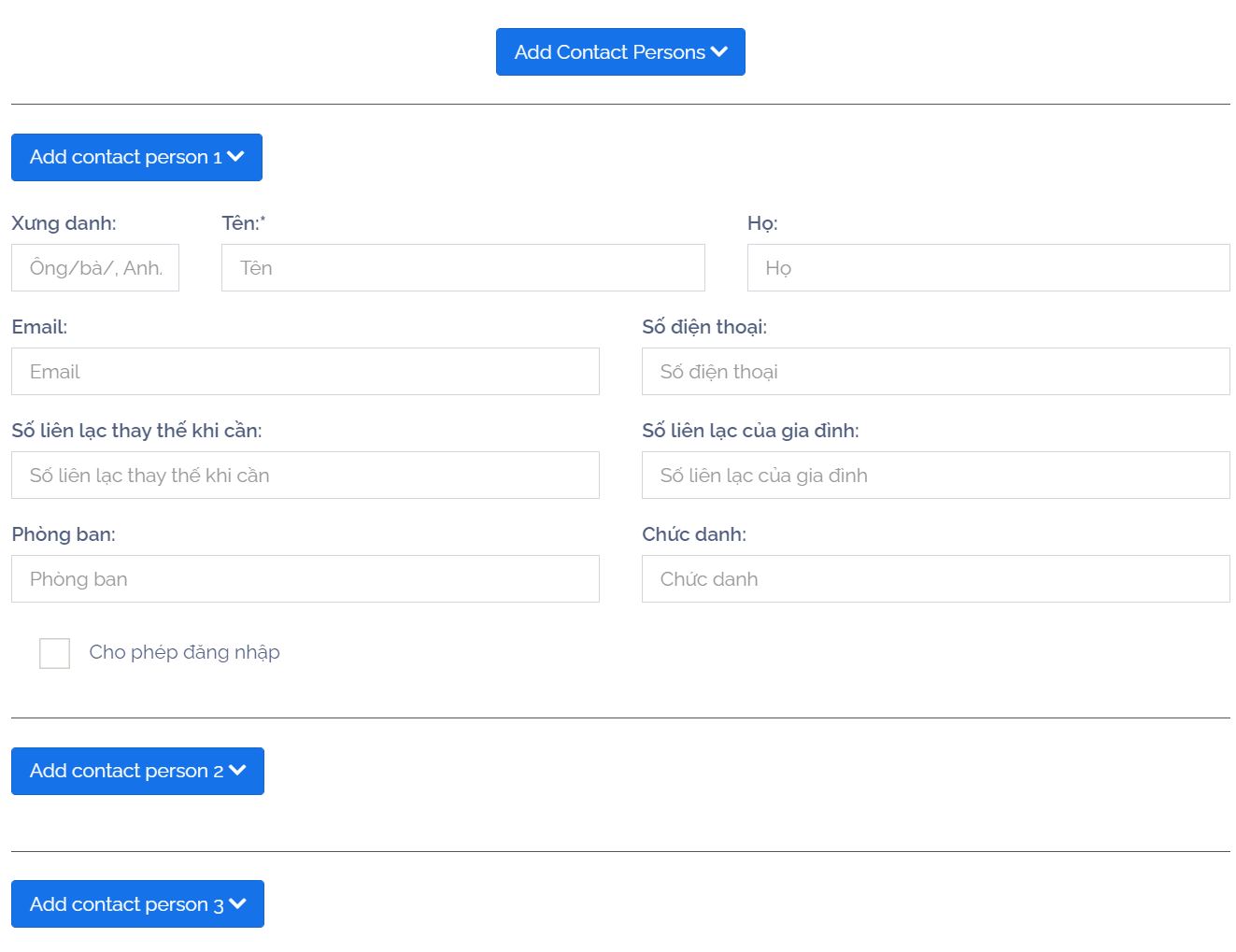The height and width of the screenshot is (952, 1236).
Task: Click the Email input field
Action: [305, 372]
